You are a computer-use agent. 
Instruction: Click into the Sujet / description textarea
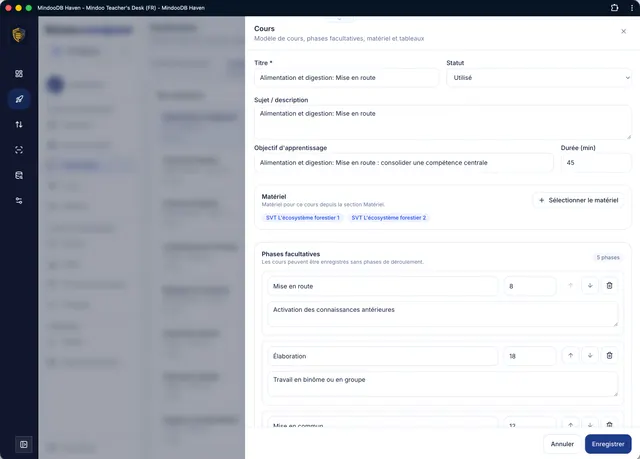(x=443, y=122)
